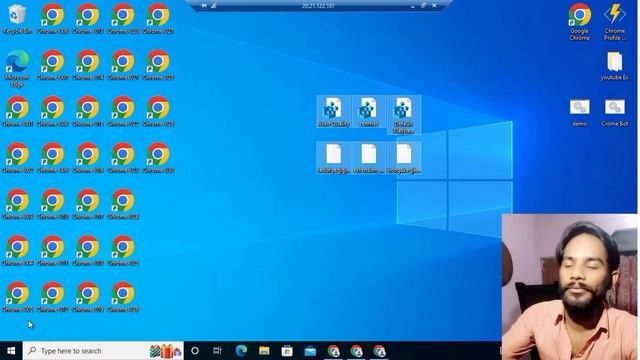
Task: Select the Default Playba... registry file
Action: click(x=404, y=115)
